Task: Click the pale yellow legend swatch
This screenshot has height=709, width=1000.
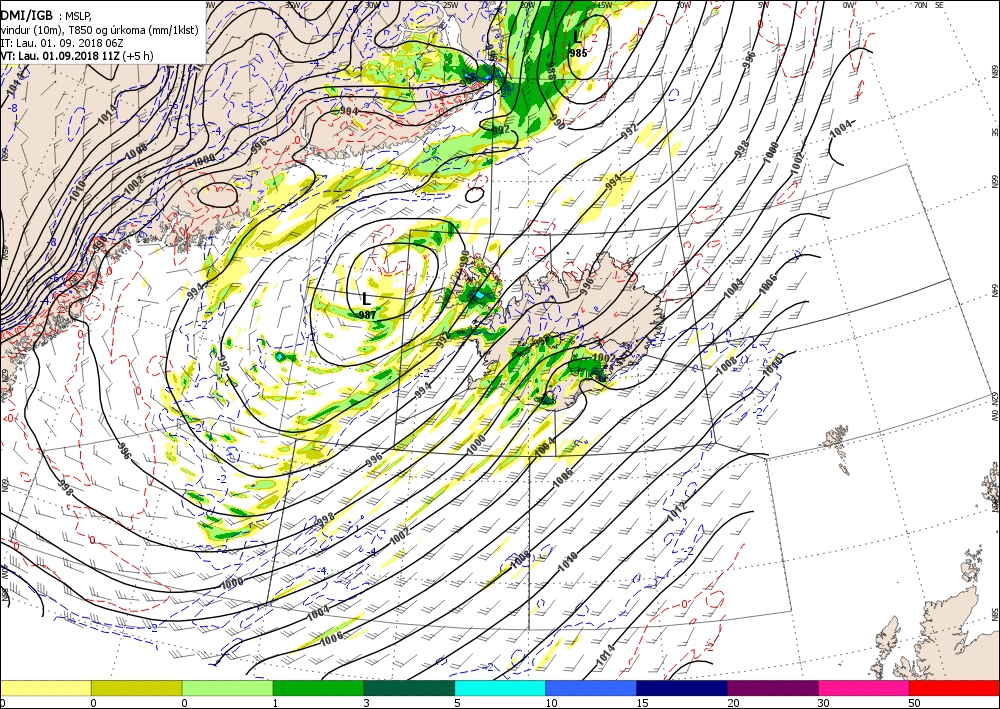Action: coord(45,688)
